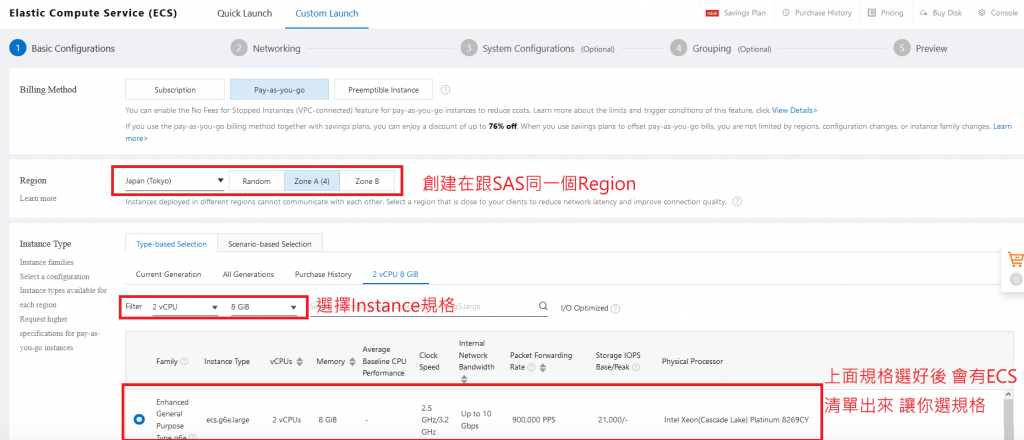Click the Billing Method help question mark
1024x440 pixels.
tap(445, 89)
